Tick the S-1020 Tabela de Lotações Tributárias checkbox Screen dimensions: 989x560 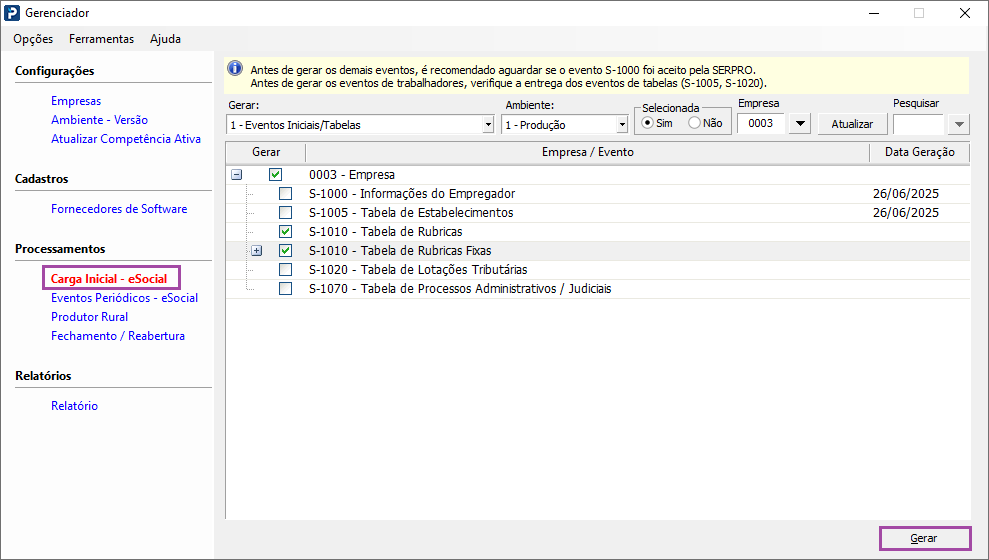click(x=286, y=270)
